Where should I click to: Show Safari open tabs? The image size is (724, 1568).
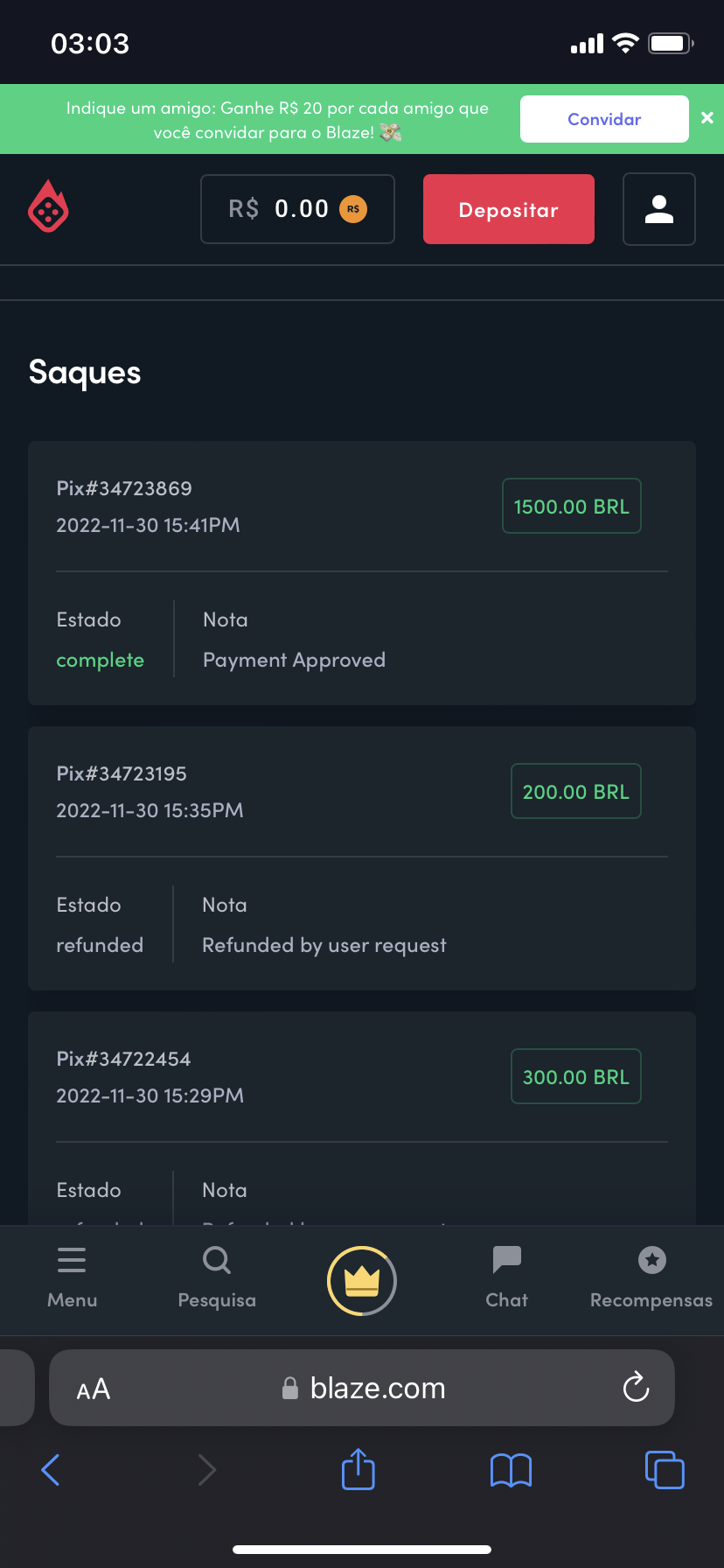665,1470
